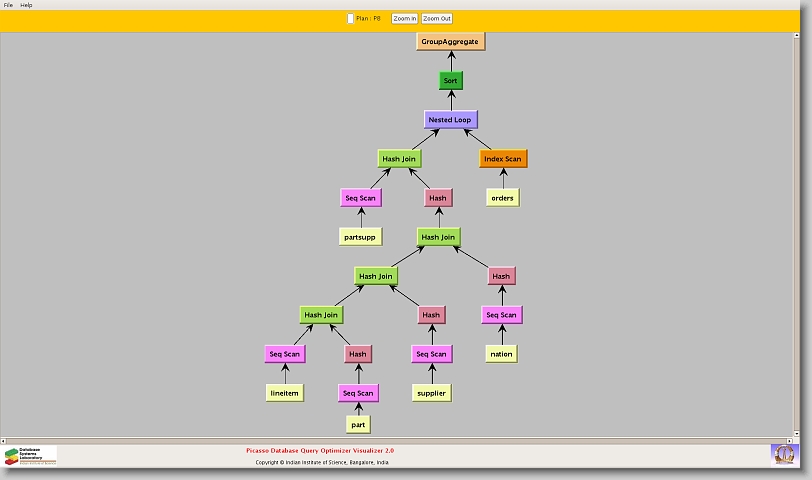Select the GroupAggregate node at the tree root
Viewport: 812px width, 480px height.
click(451, 42)
